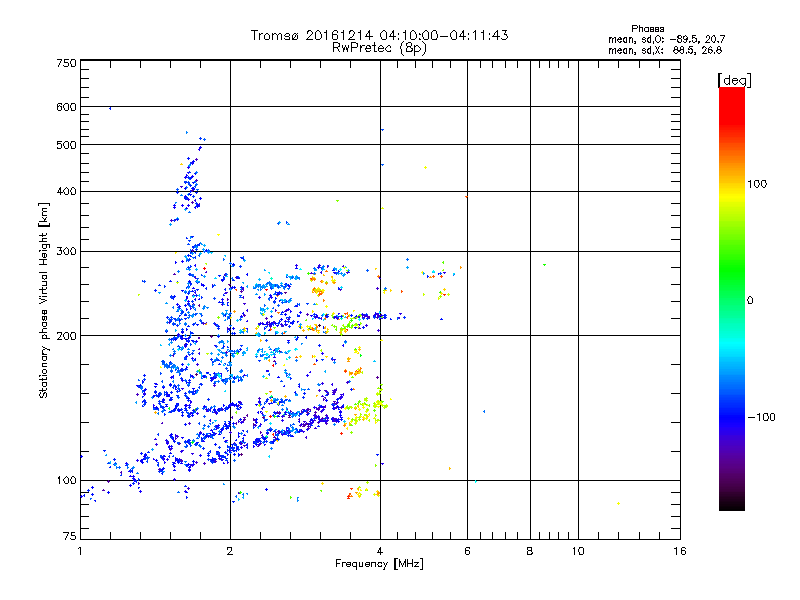
Task: Click the green band of the colorbar
Action: click(732, 270)
